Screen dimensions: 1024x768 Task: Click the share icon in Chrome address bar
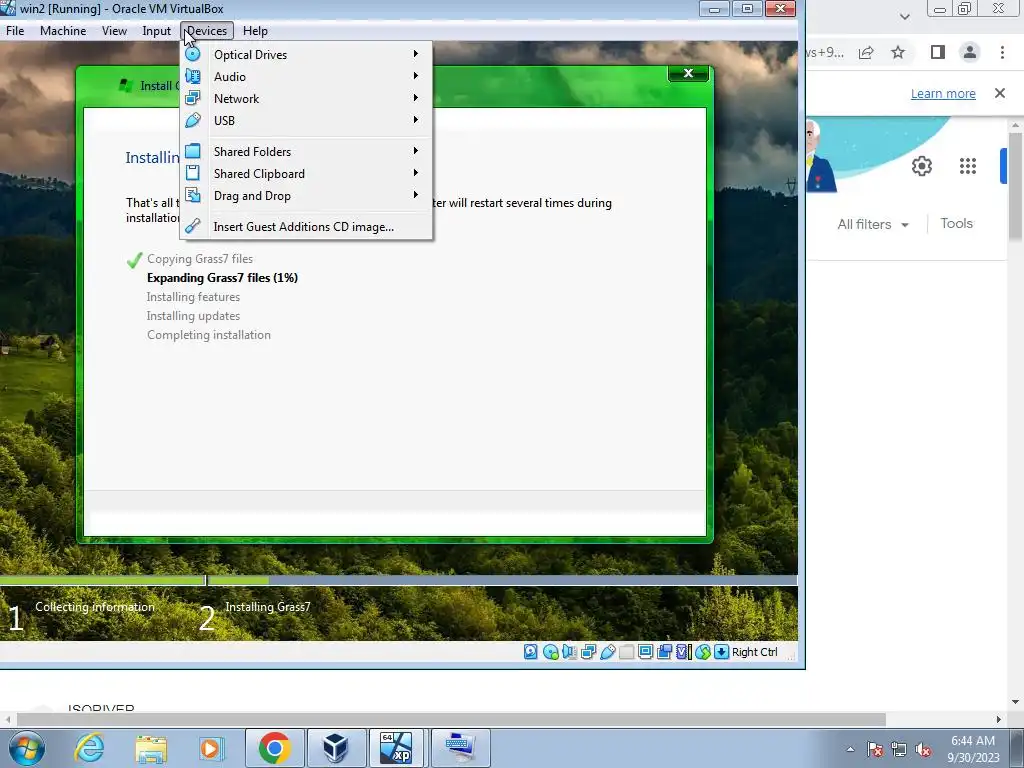[x=866, y=52]
